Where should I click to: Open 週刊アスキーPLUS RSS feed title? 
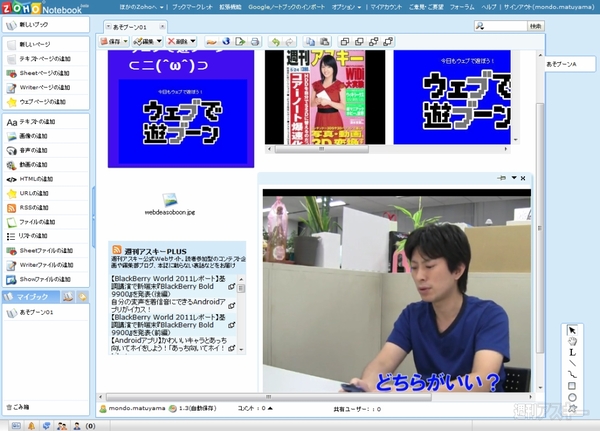[155, 251]
